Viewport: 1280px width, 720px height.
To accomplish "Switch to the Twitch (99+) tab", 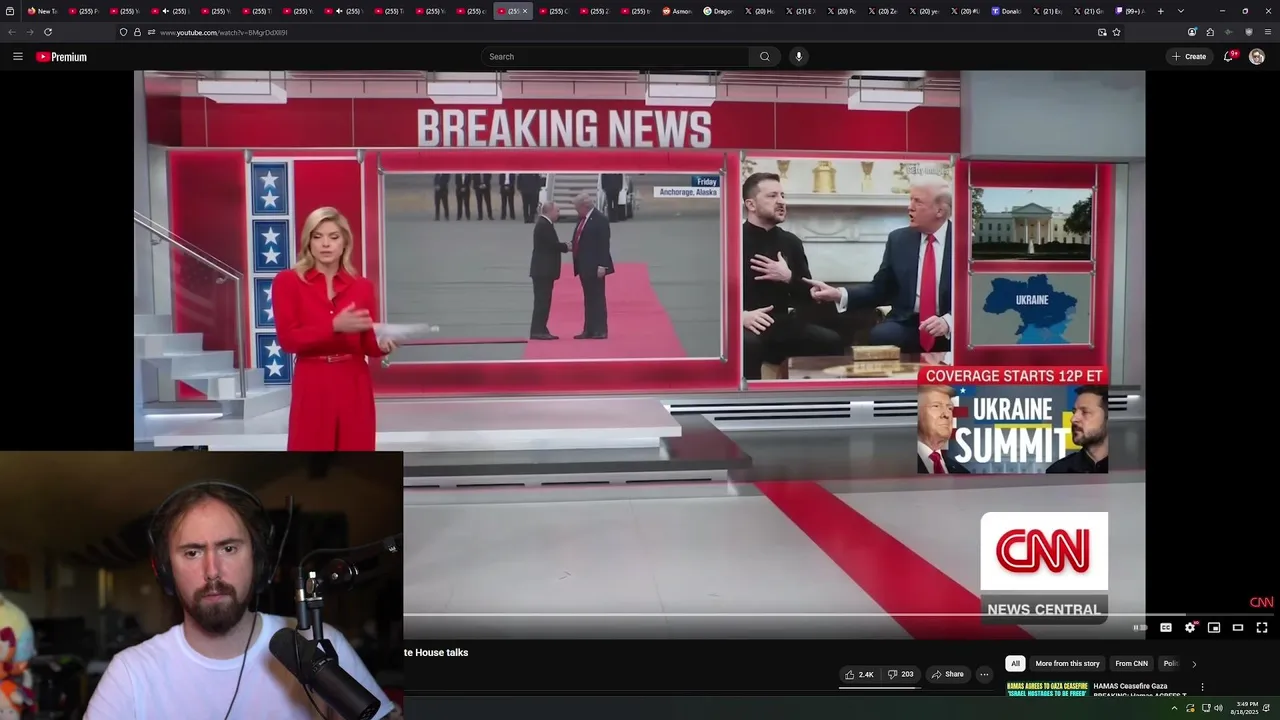I will 1130,11.
